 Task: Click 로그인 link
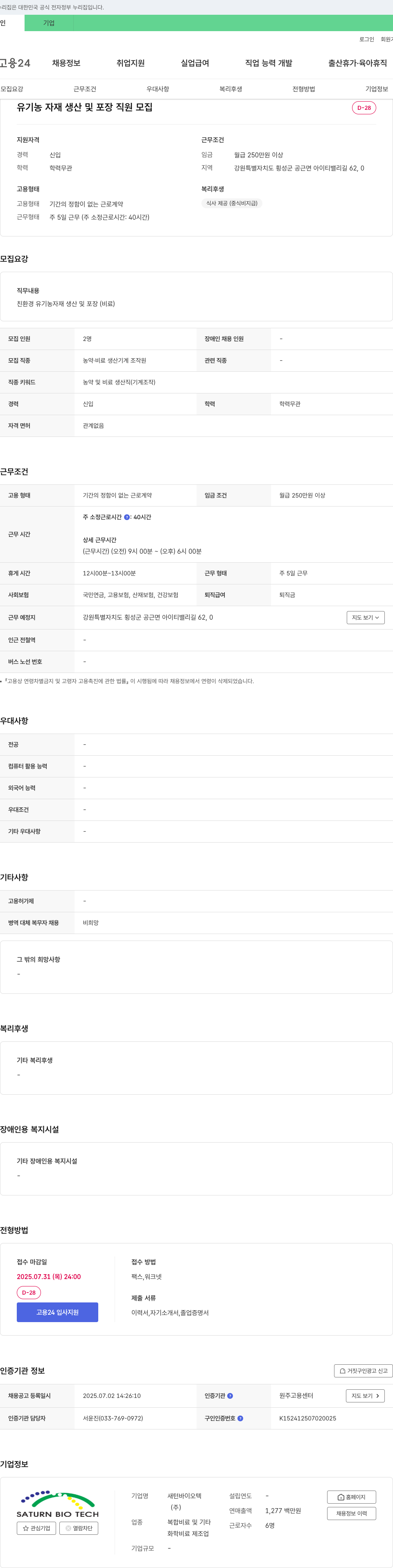(x=367, y=40)
